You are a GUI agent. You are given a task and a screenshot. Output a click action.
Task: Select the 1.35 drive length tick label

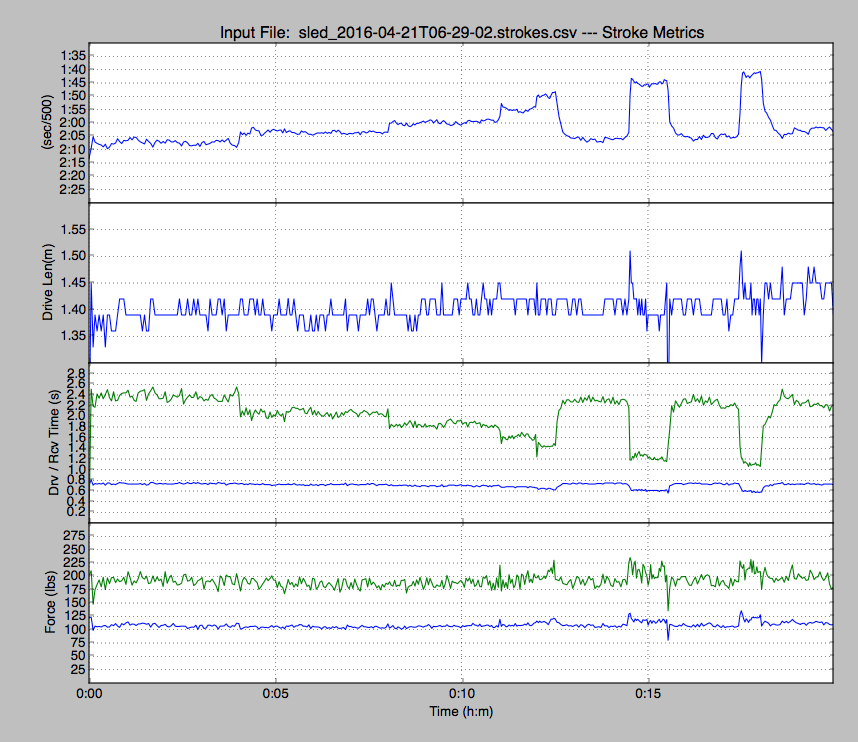(x=72, y=335)
